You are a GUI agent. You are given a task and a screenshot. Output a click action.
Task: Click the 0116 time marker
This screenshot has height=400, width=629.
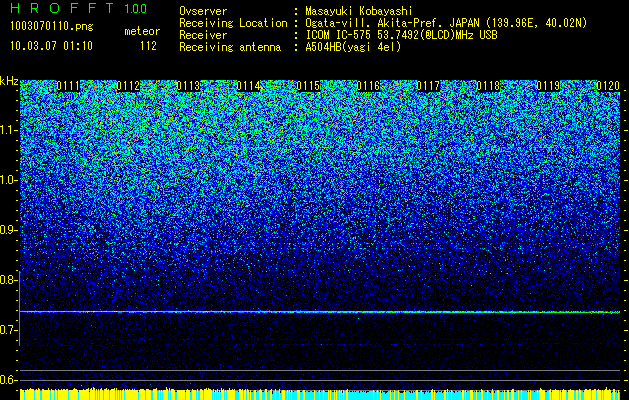click(x=368, y=86)
